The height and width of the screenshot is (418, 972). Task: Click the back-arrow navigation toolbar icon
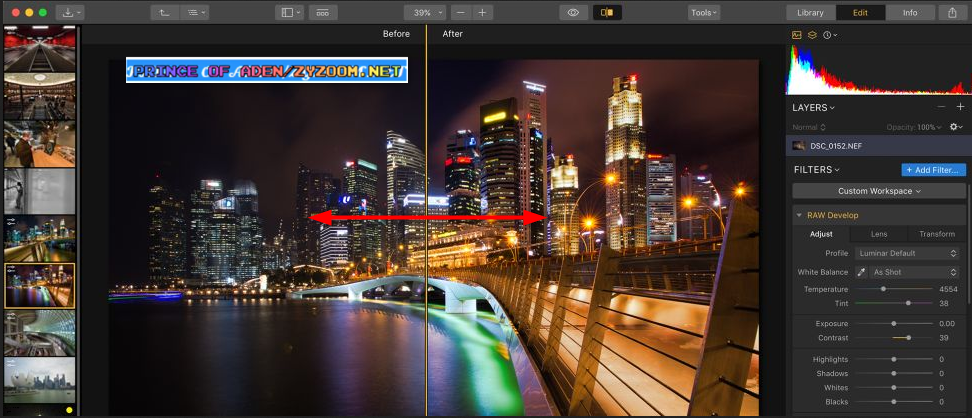166,12
